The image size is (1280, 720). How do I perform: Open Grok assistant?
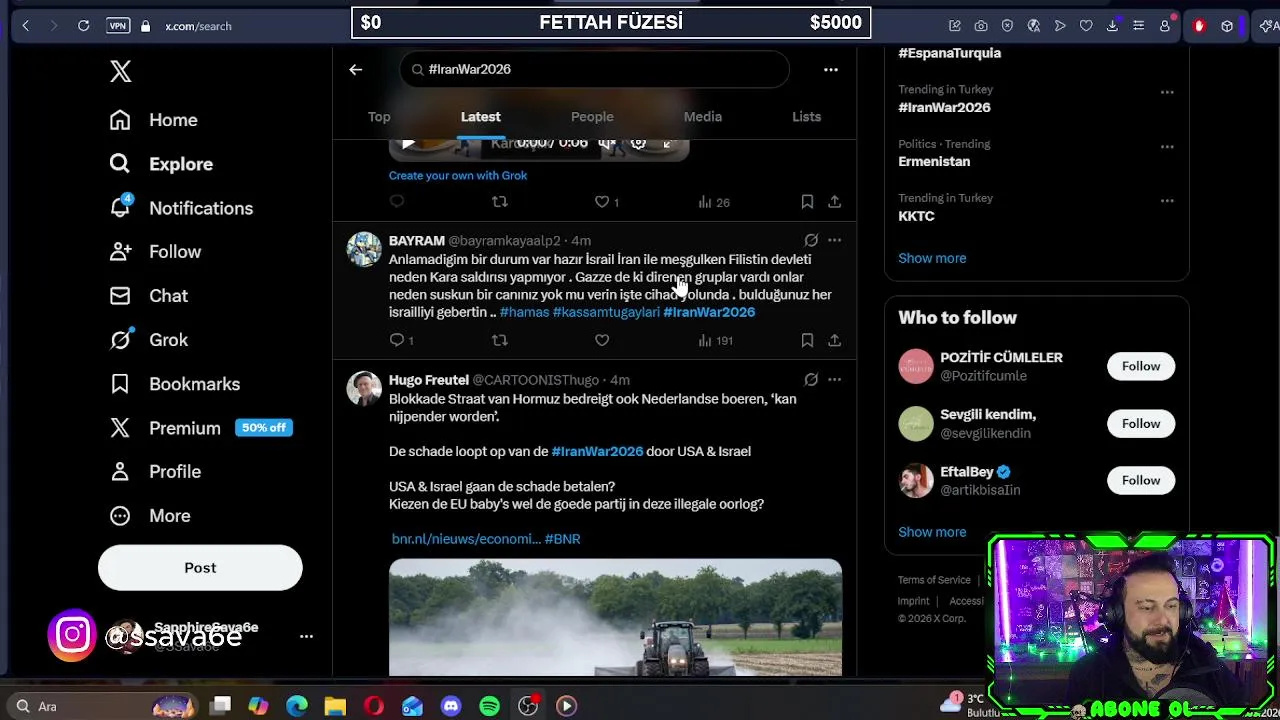[x=149, y=340]
